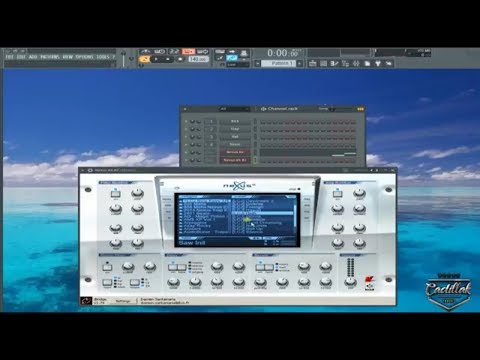Mute the Nexus 64 channel LED
Screen dimensions: 480x360
pos(186,152)
